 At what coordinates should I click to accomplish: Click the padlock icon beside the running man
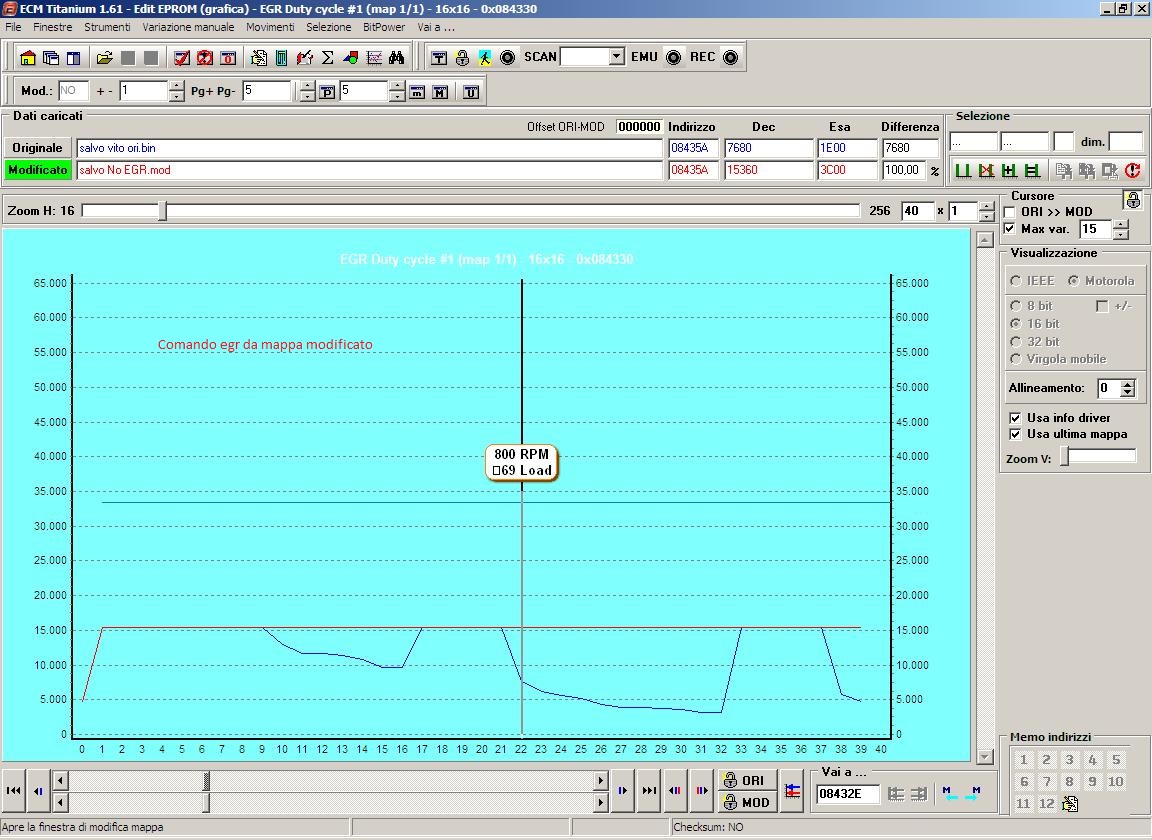462,57
